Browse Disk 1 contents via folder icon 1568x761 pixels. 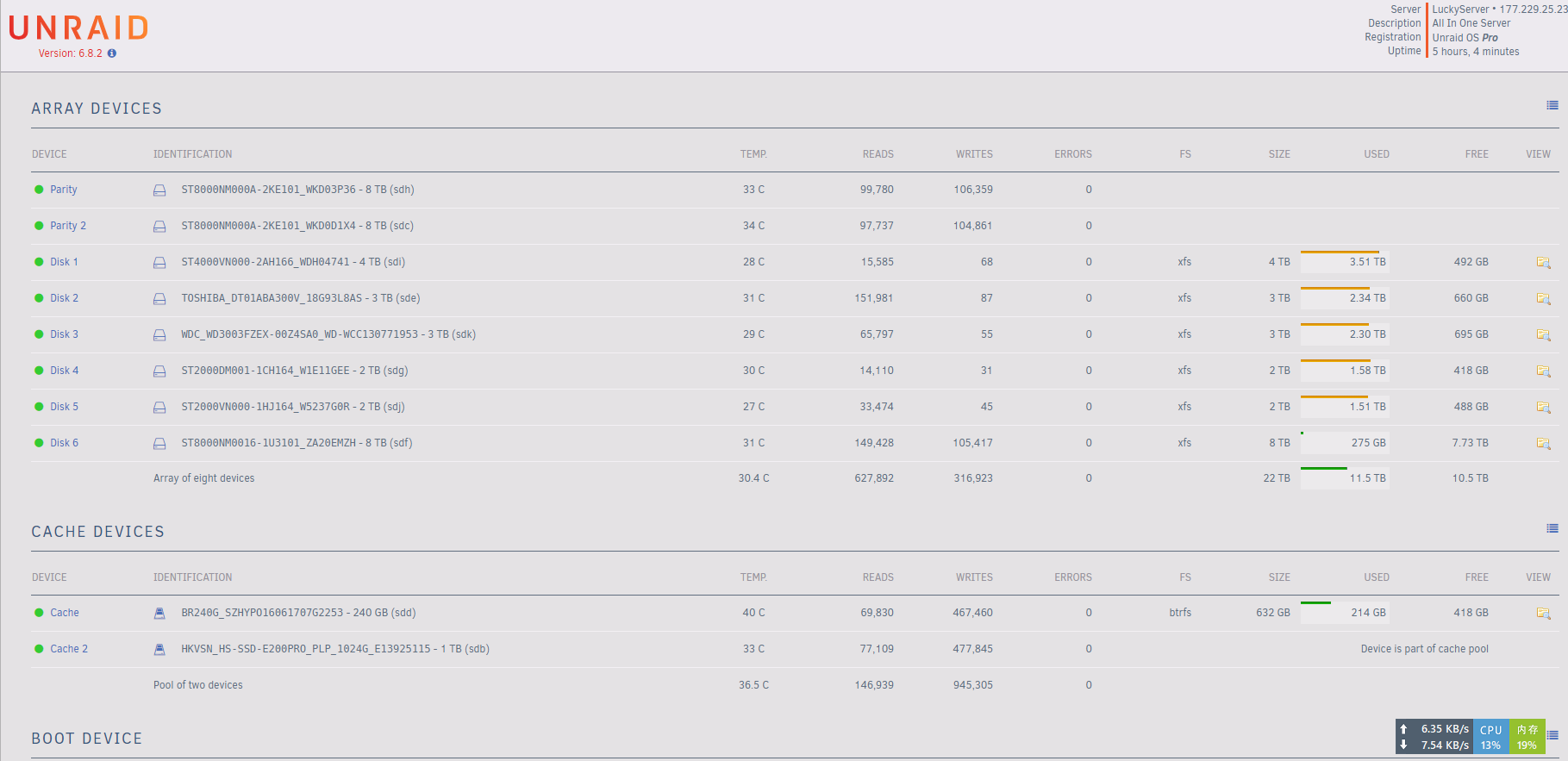click(x=1543, y=263)
